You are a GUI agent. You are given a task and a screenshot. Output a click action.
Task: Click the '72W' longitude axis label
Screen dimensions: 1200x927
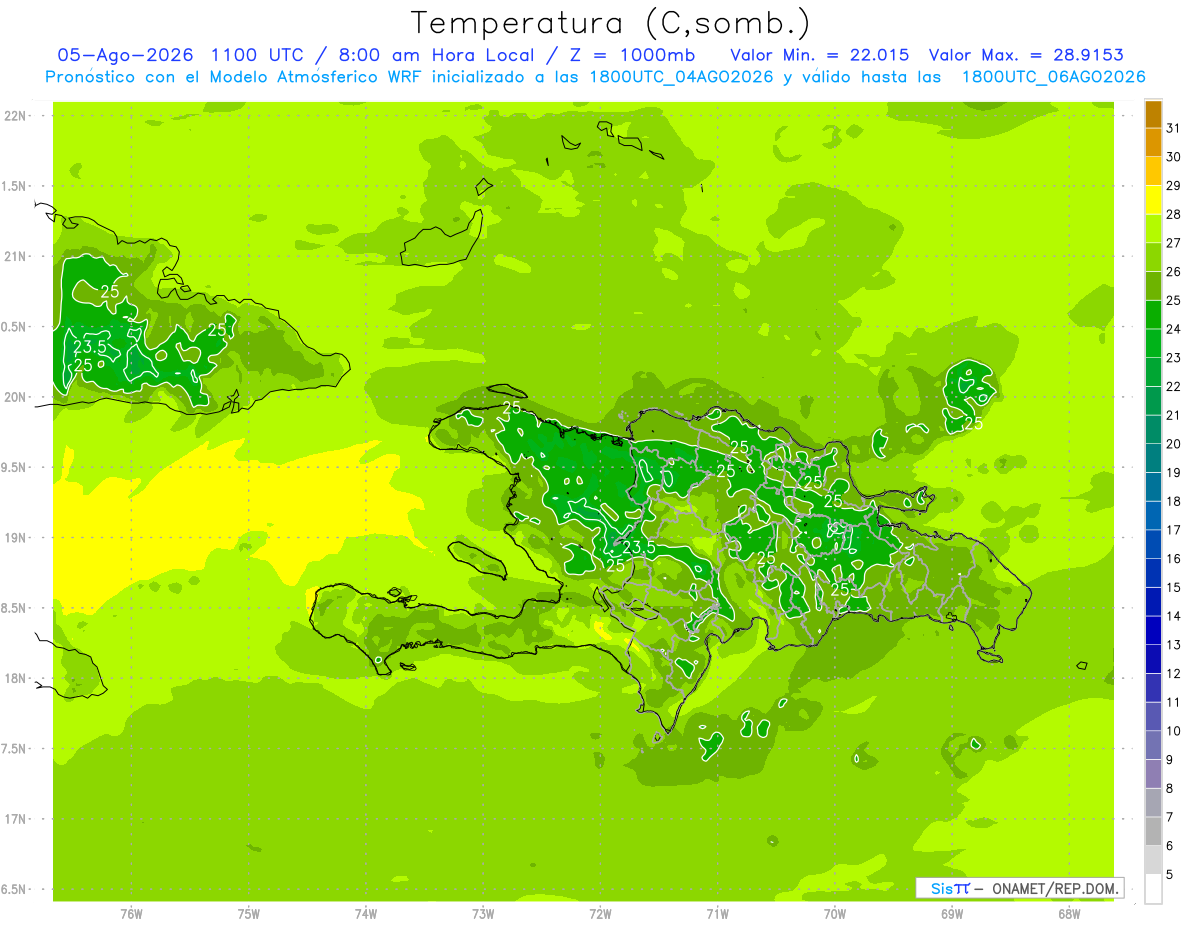click(600, 914)
